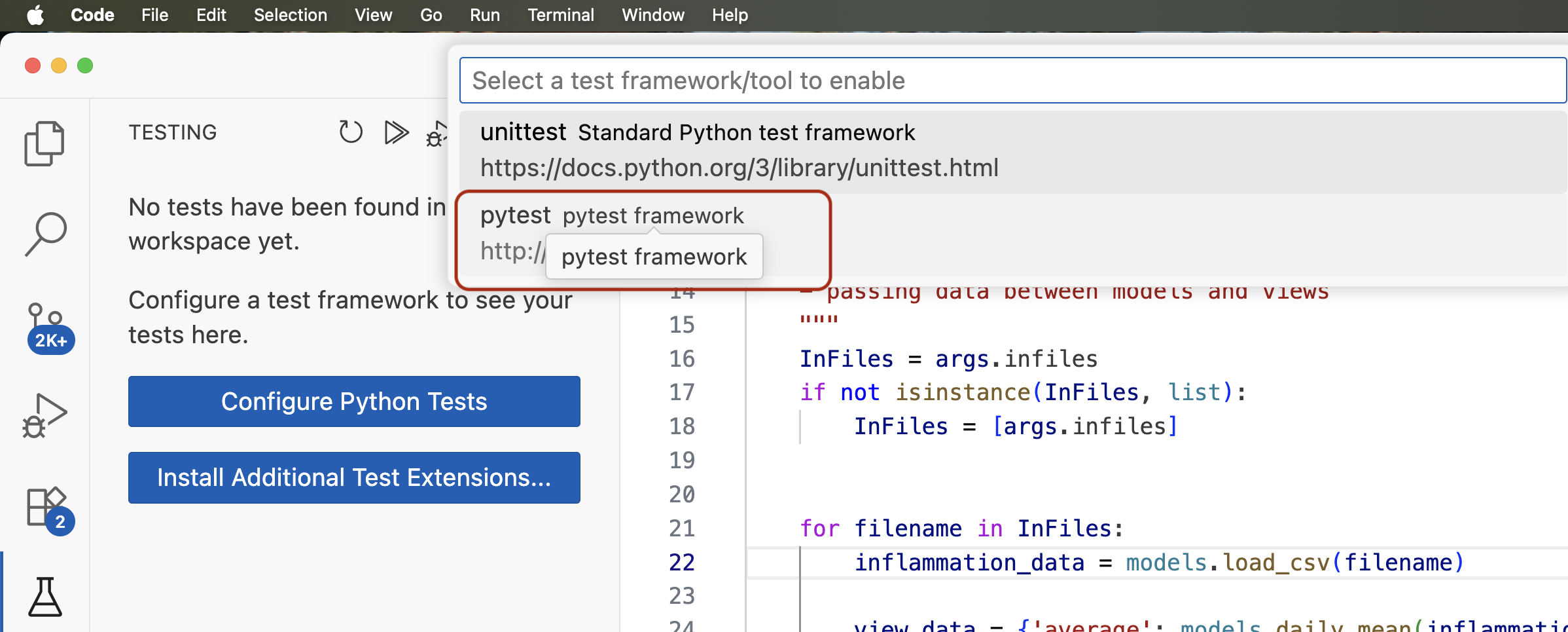Select the Testing flask icon in the sidebar
The image size is (1568, 632).
(x=45, y=596)
